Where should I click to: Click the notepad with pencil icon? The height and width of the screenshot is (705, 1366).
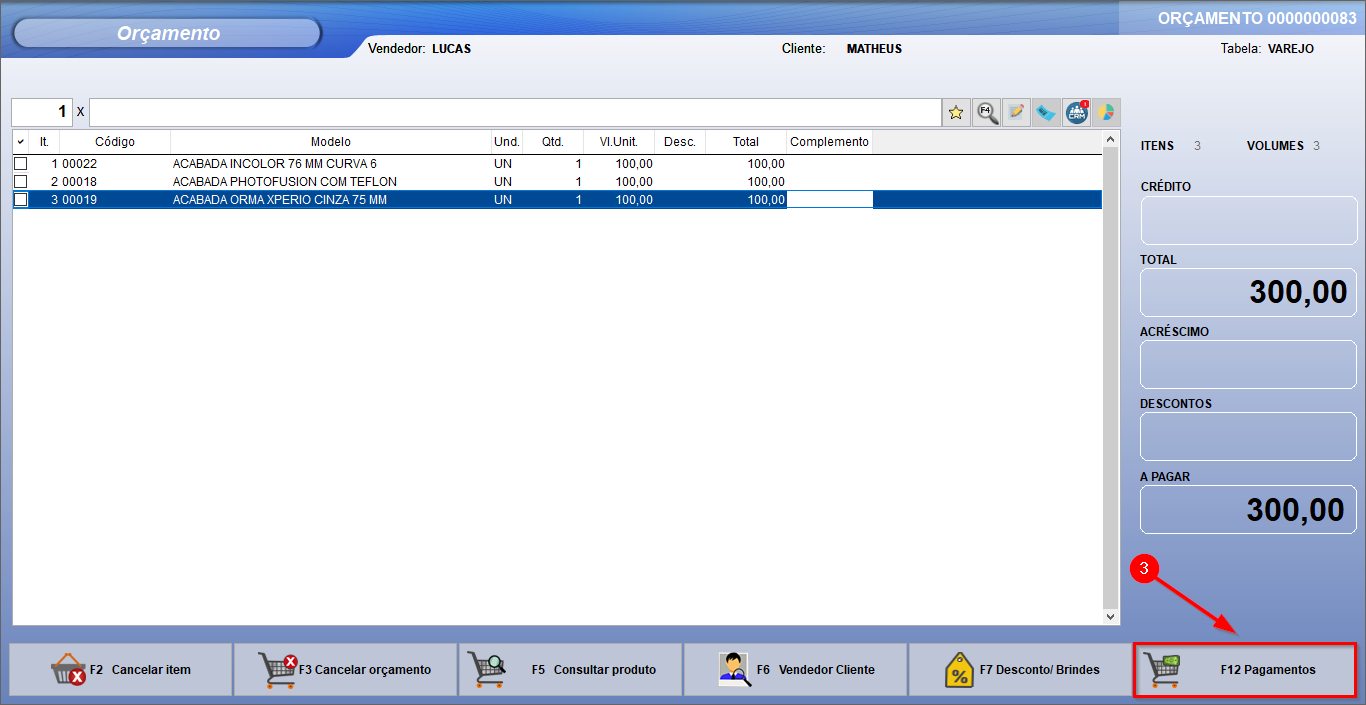[1017, 112]
